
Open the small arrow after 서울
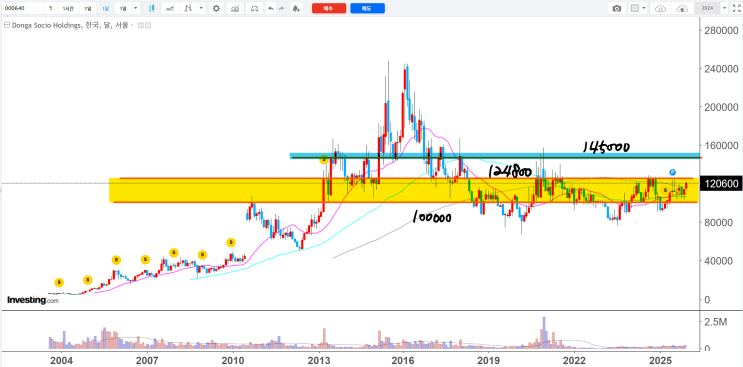[131, 25]
